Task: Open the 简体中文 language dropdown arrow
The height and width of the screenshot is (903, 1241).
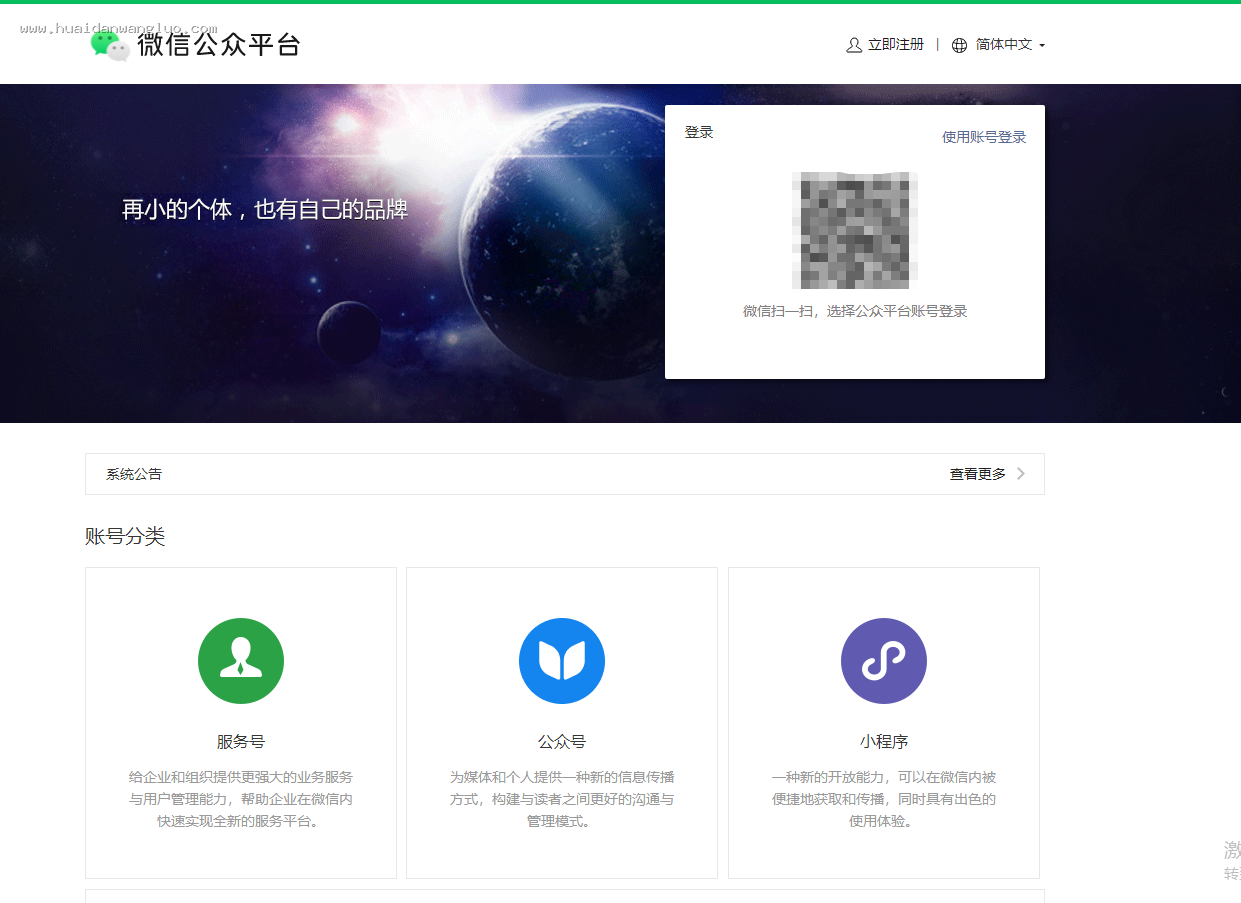Action: [x=1042, y=46]
